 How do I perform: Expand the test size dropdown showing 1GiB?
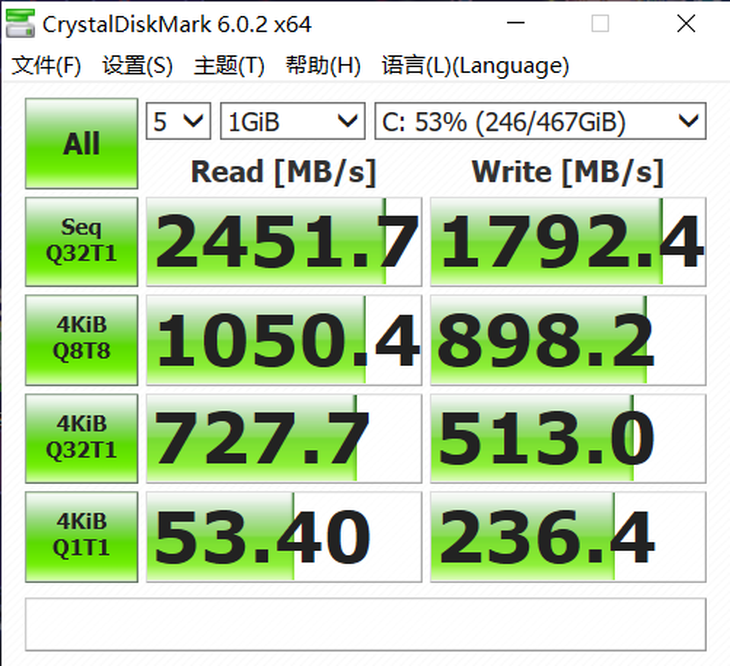click(x=292, y=121)
